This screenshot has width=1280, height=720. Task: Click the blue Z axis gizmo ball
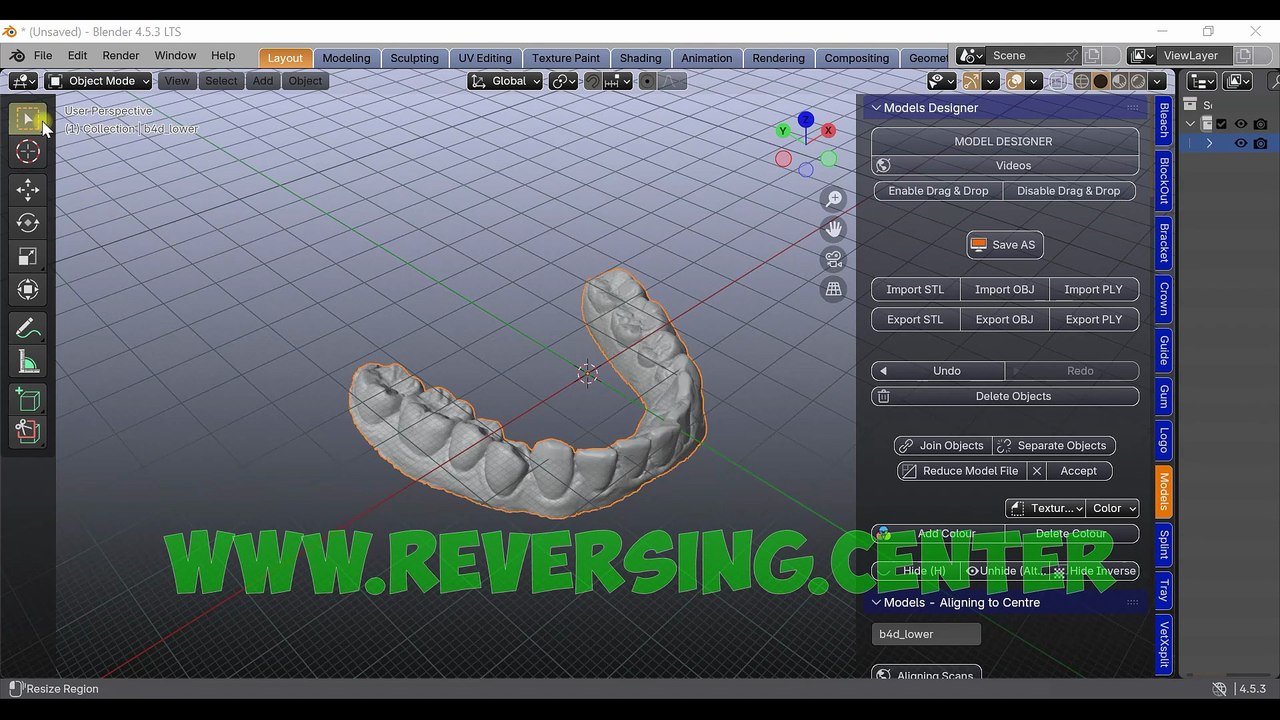pos(806,121)
